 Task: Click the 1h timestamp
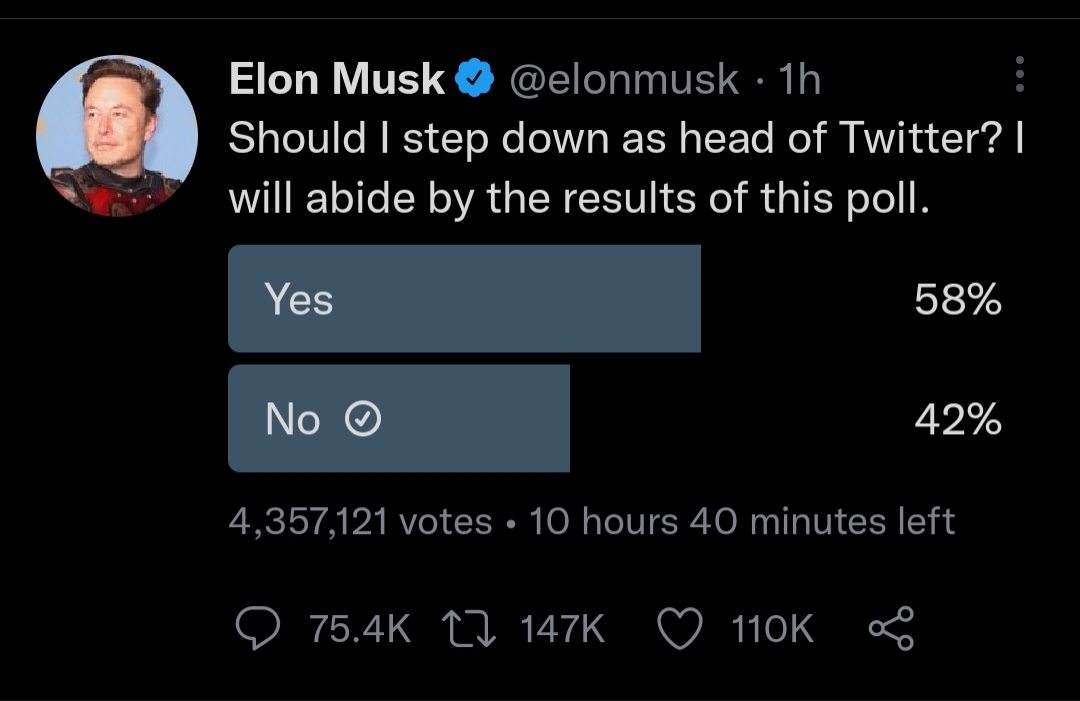(x=797, y=79)
